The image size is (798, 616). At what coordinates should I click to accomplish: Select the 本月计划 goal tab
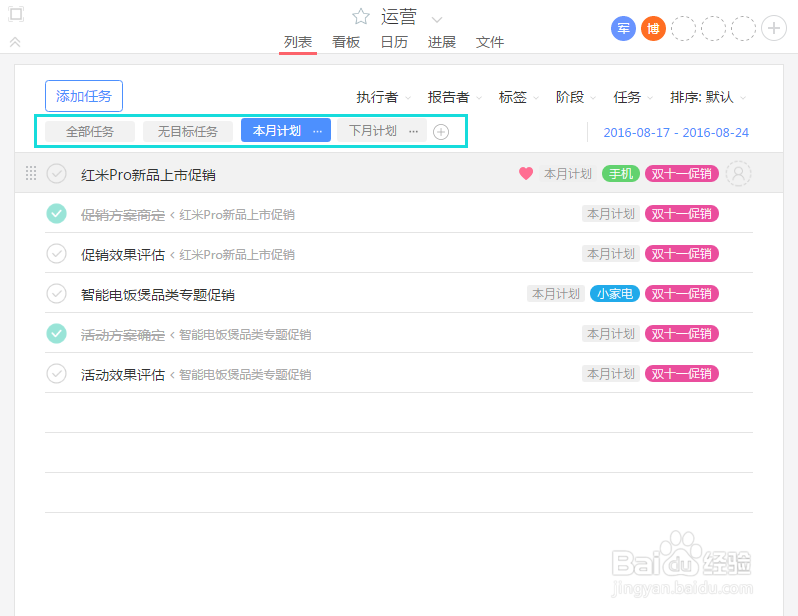point(276,131)
